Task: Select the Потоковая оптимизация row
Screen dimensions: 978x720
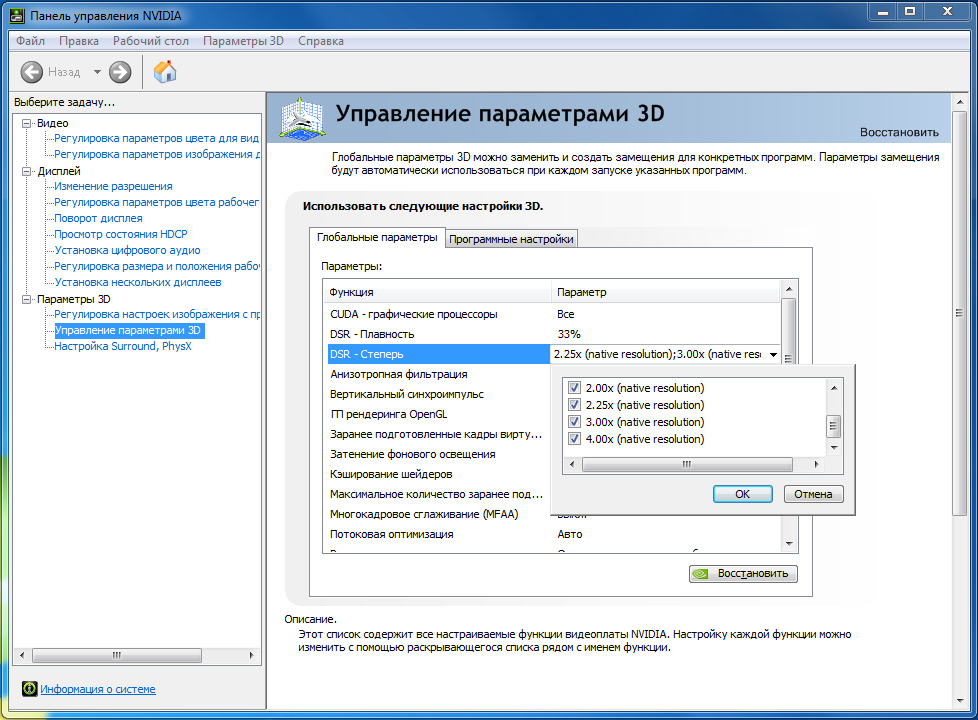Action: coord(552,534)
